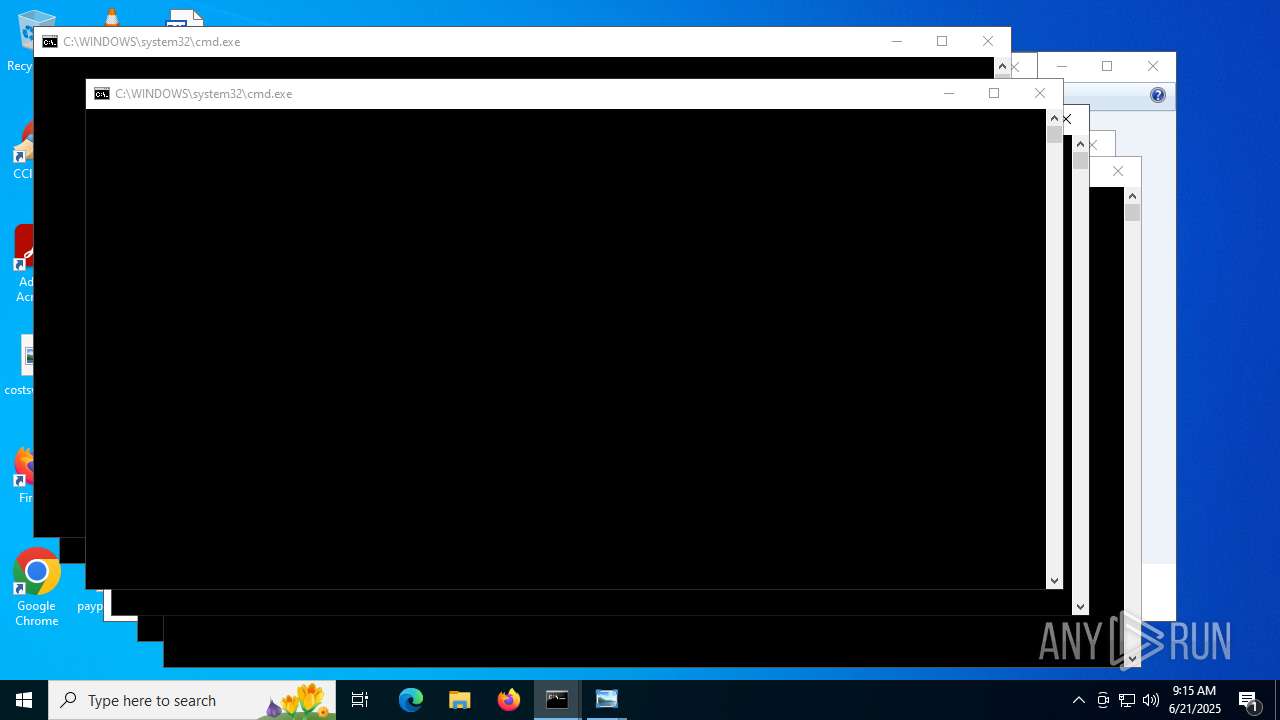Launch Microsoft Edge from taskbar

411,700
